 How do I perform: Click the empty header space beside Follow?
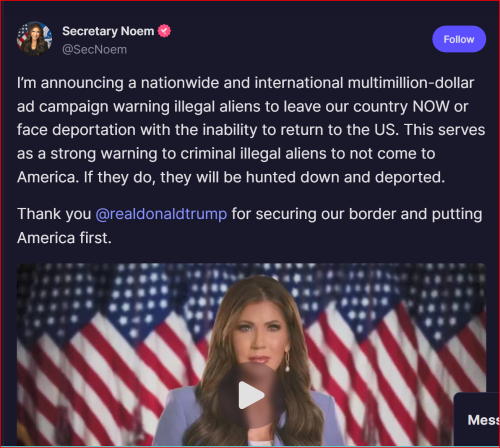click(300, 39)
